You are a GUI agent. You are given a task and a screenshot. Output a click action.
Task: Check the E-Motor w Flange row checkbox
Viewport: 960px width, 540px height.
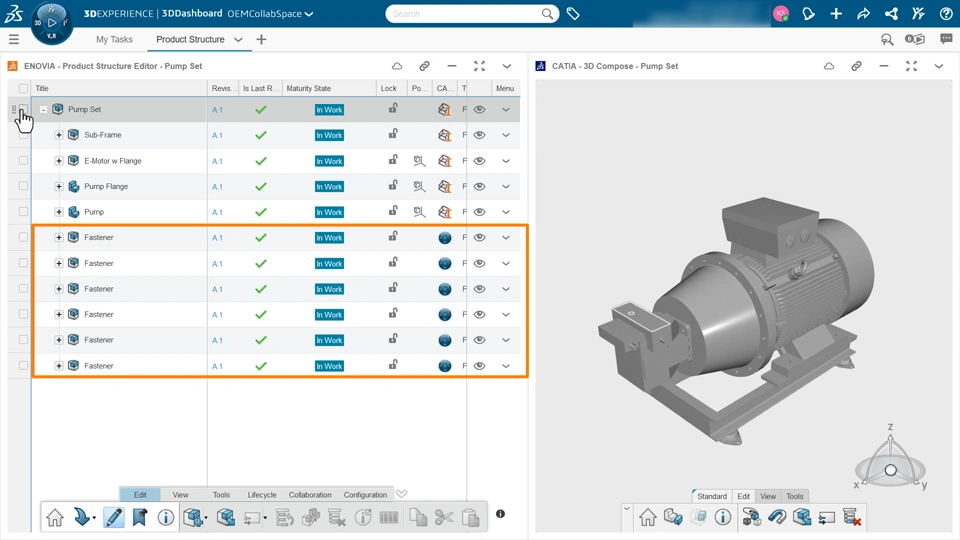pyautogui.click(x=23, y=160)
